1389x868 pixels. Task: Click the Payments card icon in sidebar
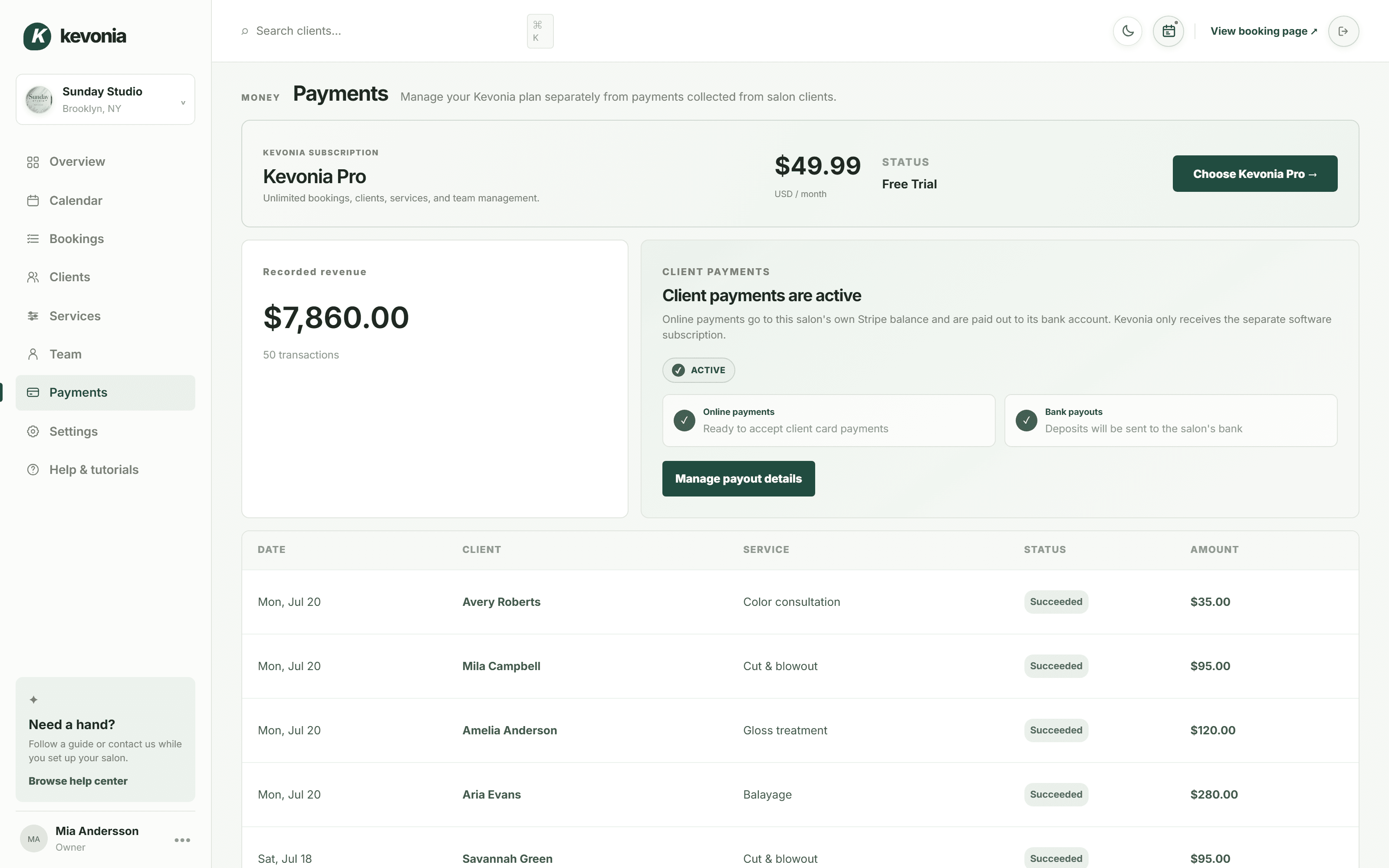(33, 393)
